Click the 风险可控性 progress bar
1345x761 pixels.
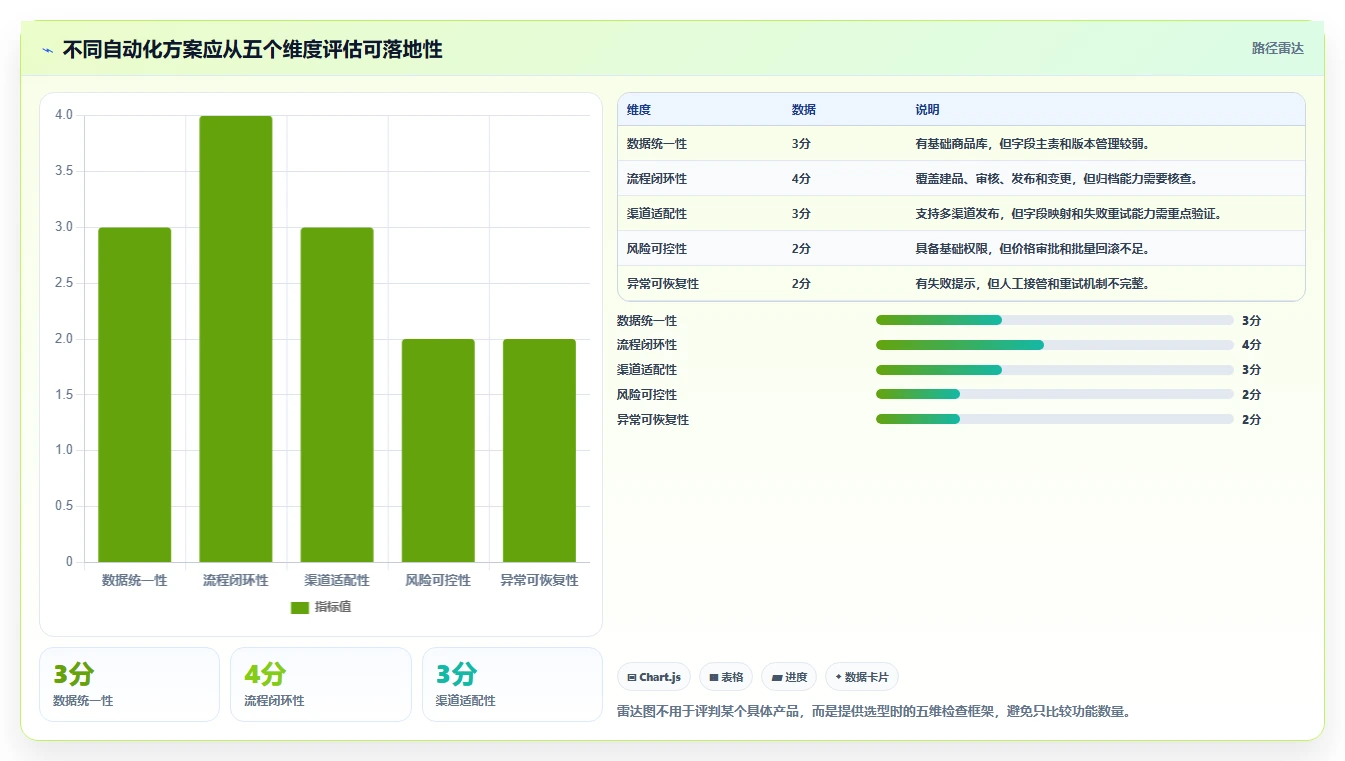pos(1054,395)
